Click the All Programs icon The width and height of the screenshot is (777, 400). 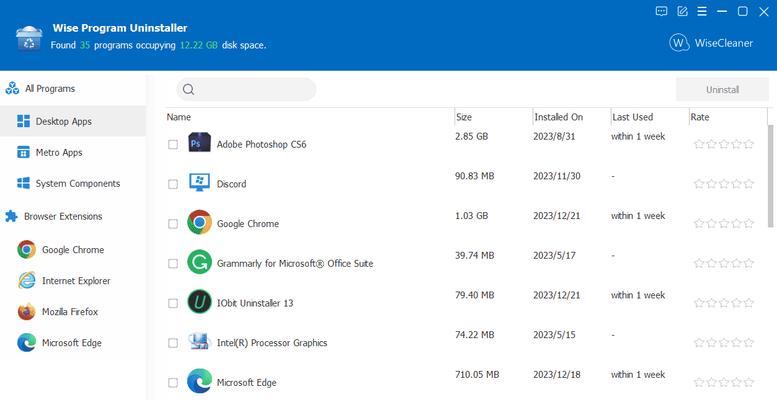point(12,89)
